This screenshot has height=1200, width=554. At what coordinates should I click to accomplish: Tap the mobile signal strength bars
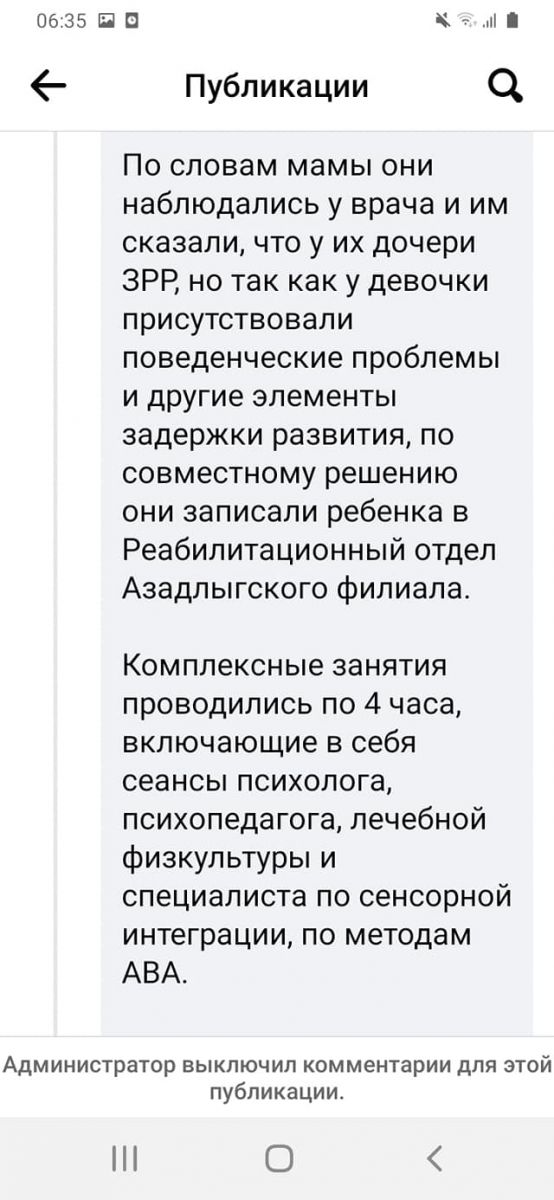490,20
